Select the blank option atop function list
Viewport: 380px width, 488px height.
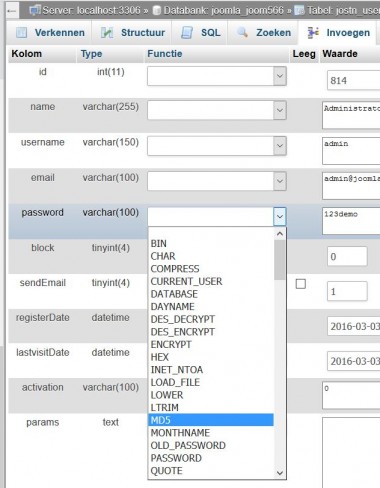pyautogui.click(x=211, y=232)
